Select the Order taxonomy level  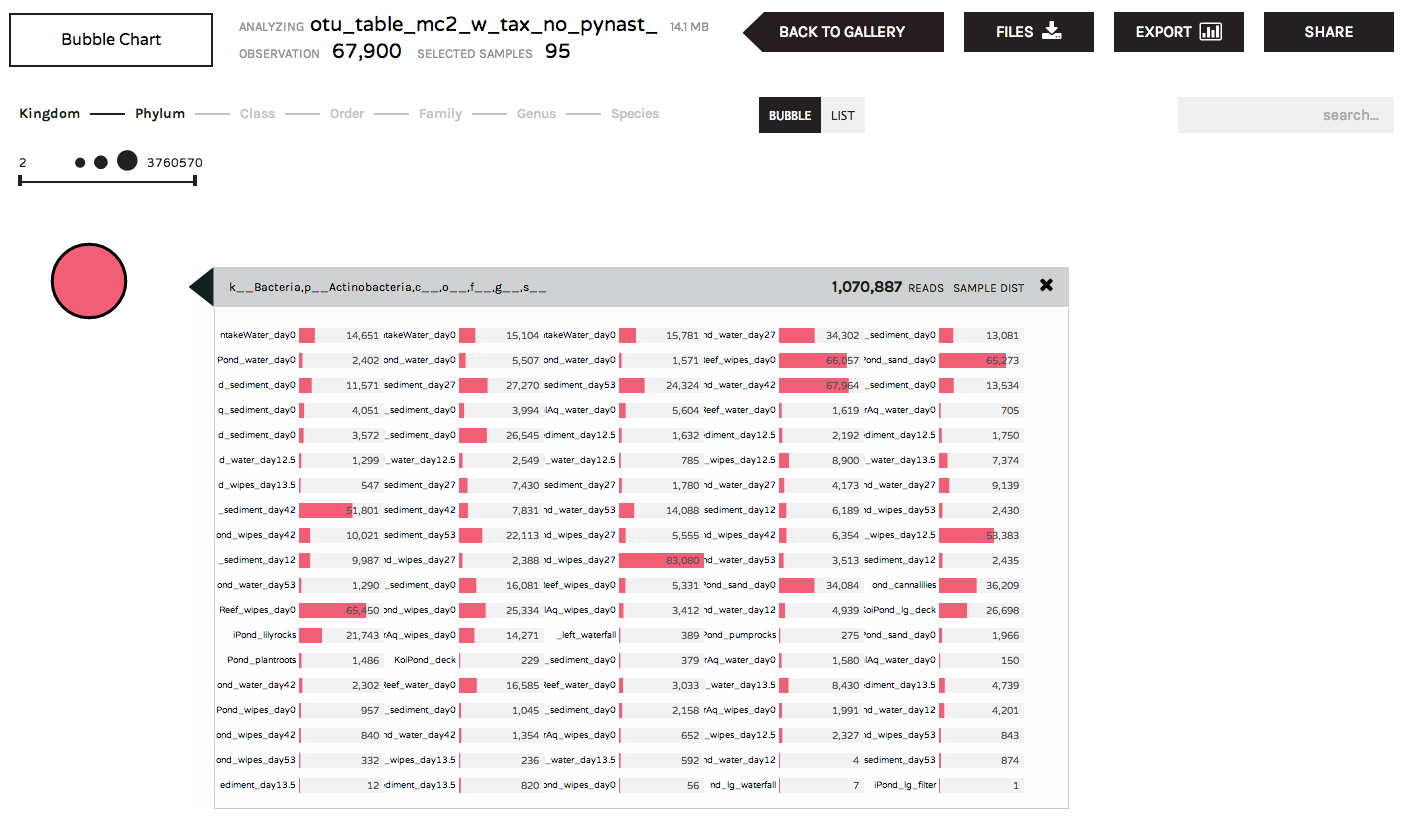tap(347, 114)
